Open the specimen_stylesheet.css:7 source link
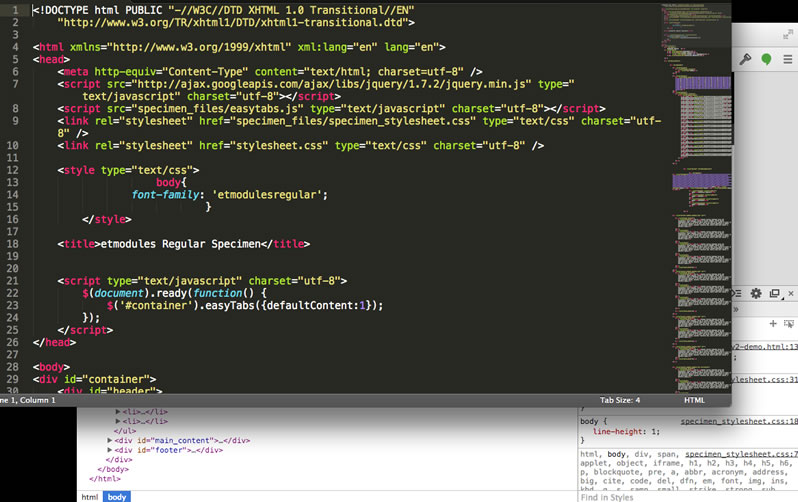This screenshot has width=798, height=502. [x=741, y=454]
